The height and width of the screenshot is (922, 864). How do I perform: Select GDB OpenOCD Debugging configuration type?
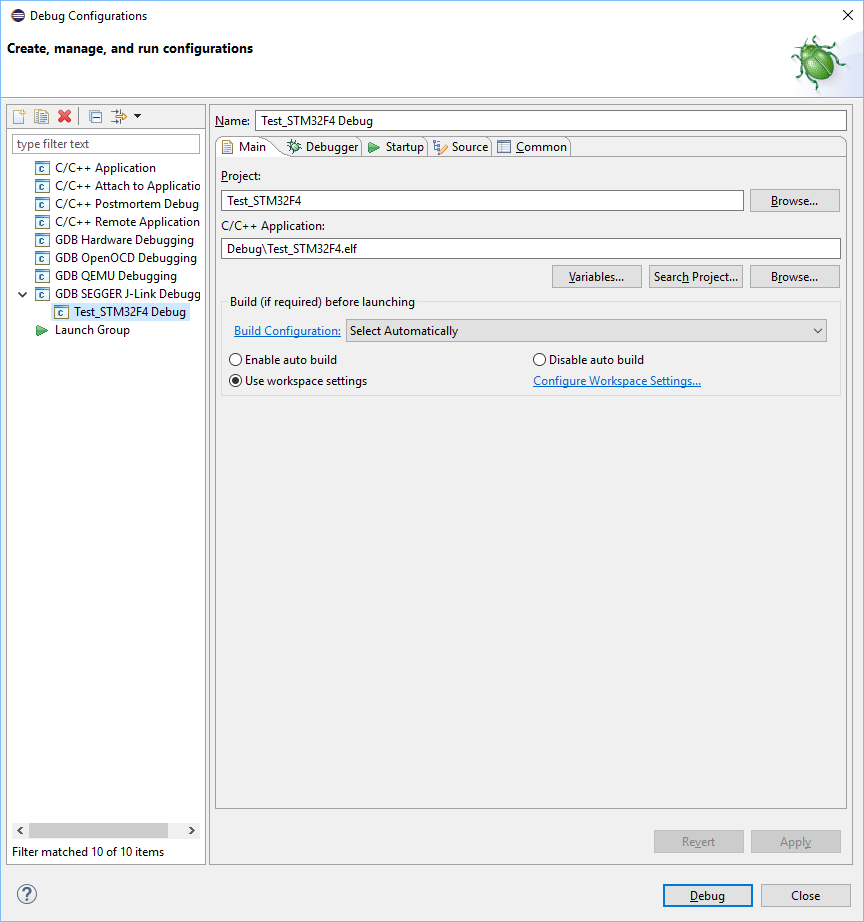125,258
